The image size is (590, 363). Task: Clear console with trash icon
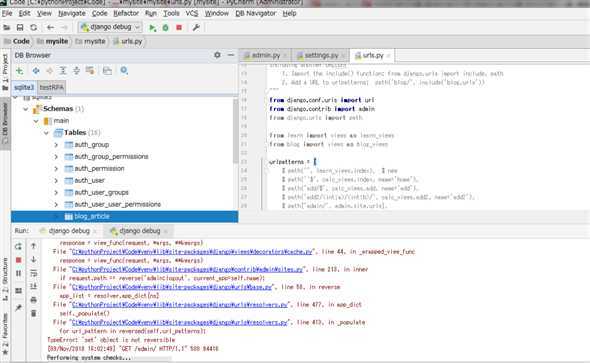pos(33,313)
